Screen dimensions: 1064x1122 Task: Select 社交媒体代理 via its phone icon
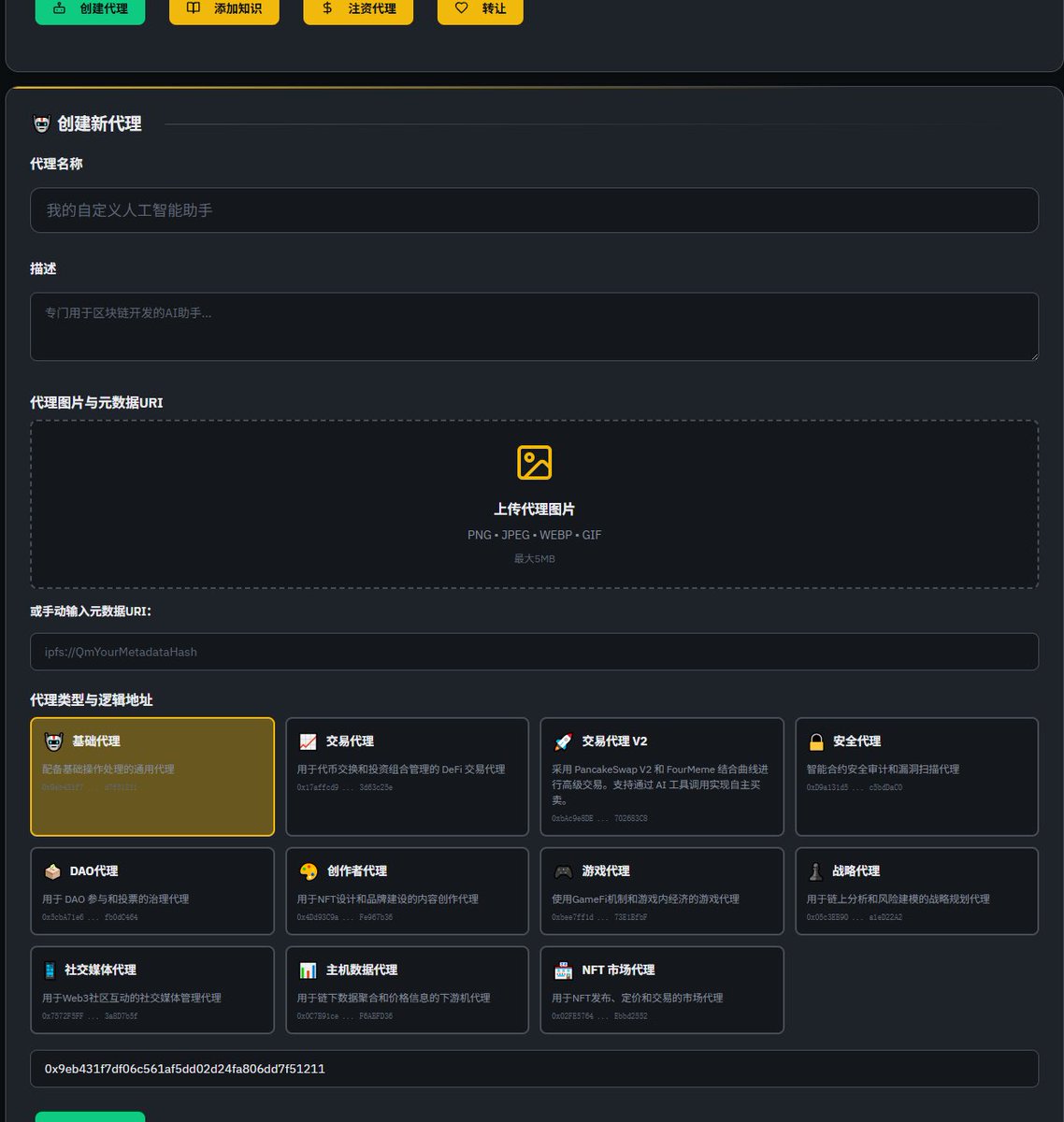pos(49,971)
